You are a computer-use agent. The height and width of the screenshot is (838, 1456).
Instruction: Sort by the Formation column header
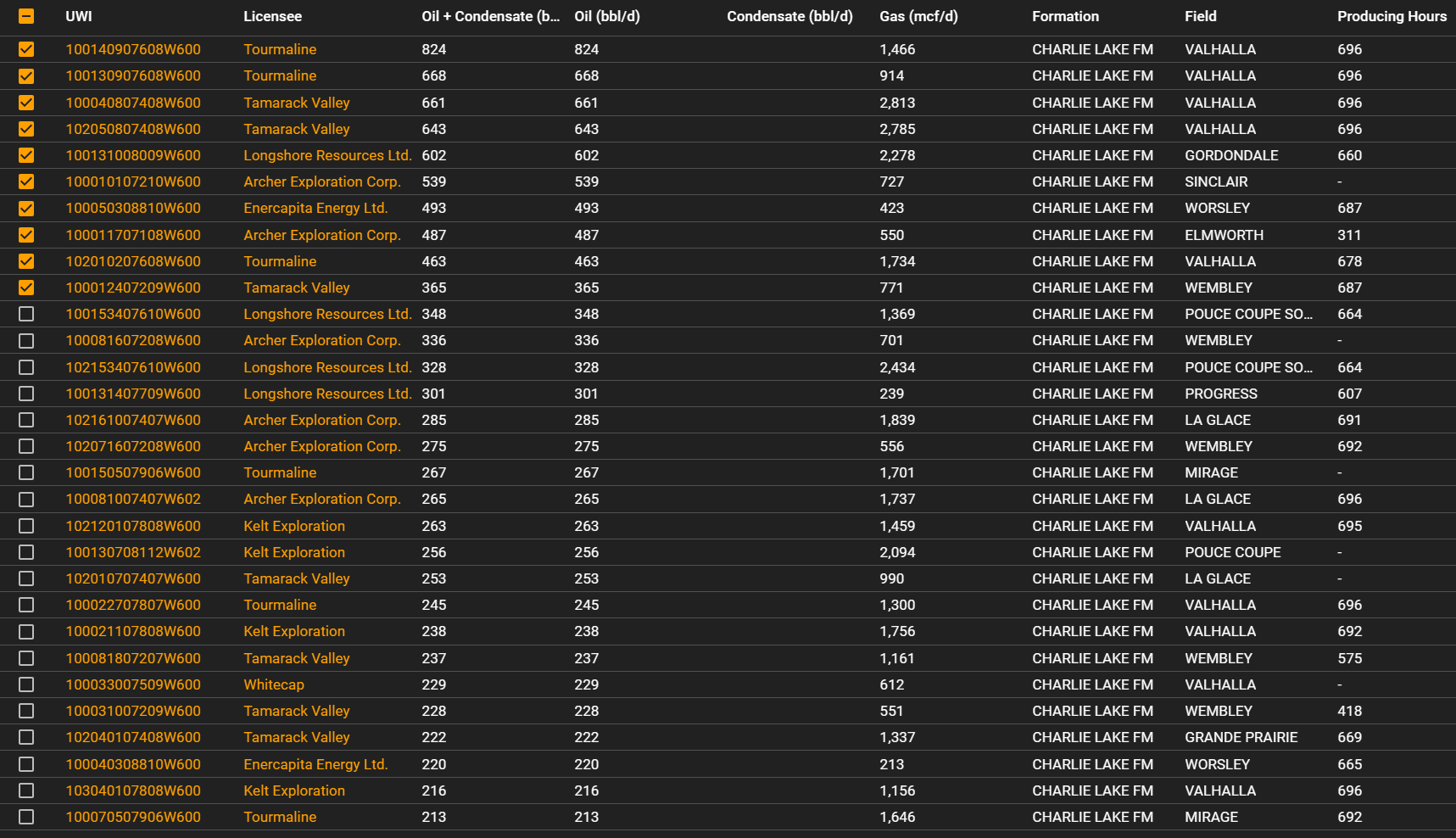(x=1065, y=16)
